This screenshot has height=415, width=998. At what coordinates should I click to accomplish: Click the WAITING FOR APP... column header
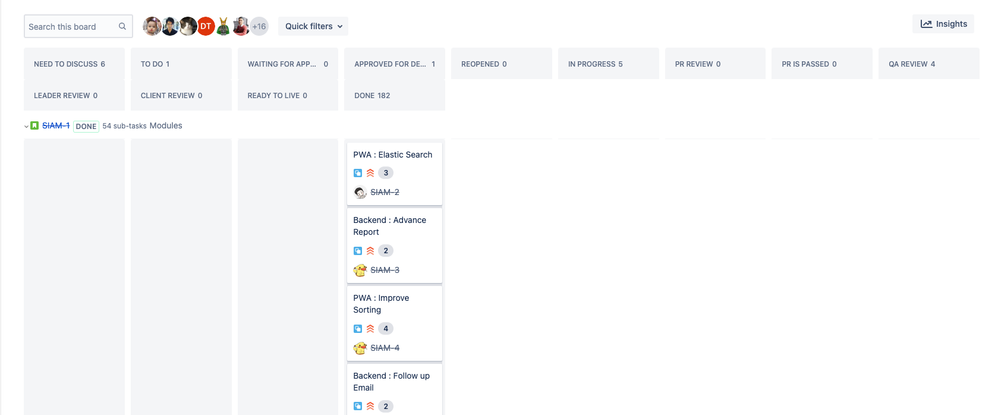point(288,64)
